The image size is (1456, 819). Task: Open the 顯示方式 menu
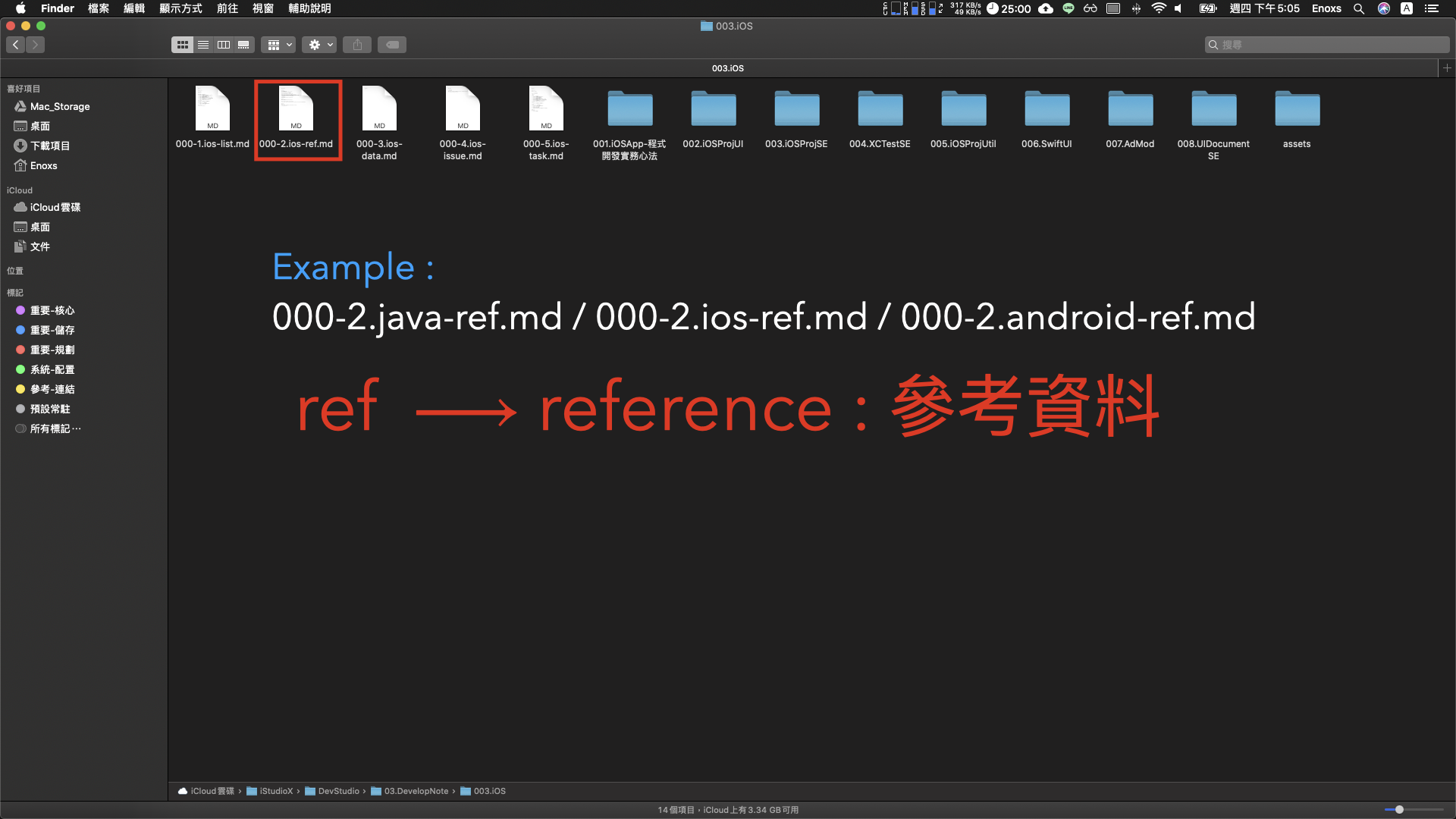pyautogui.click(x=180, y=8)
